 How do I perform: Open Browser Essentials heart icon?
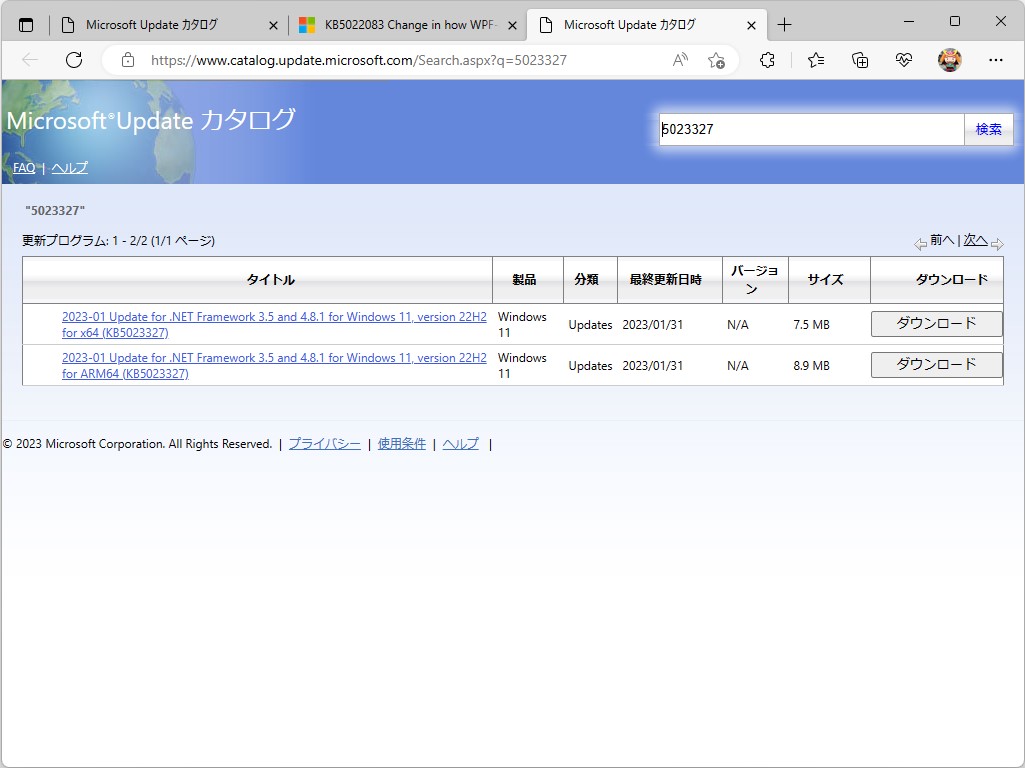point(903,60)
